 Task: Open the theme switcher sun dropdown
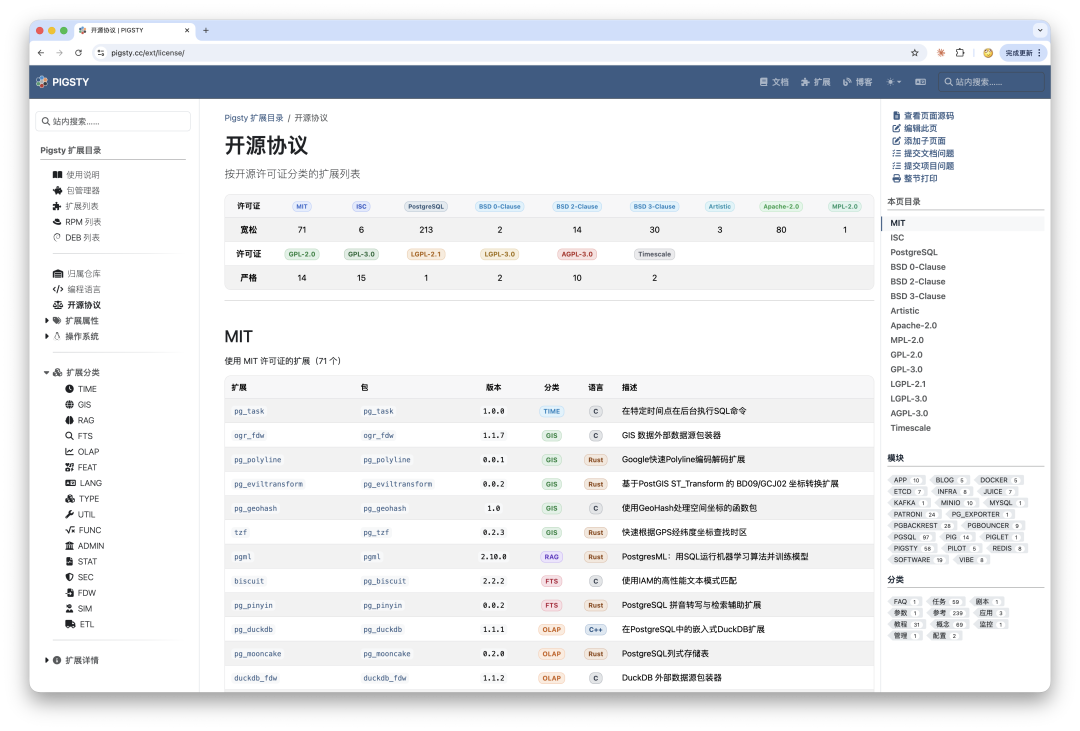(x=893, y=82)
